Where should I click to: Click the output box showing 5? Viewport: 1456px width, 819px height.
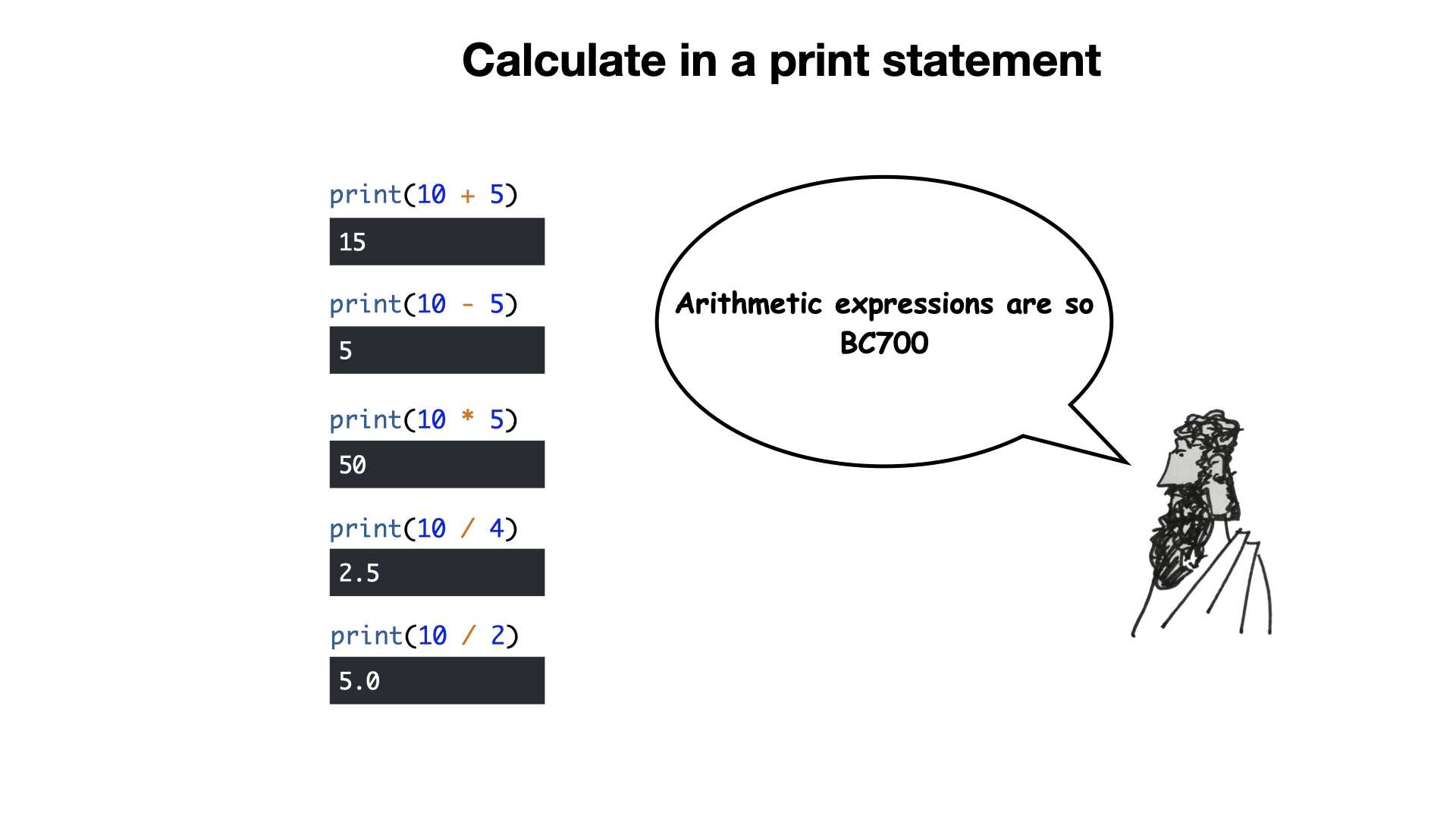437,350
